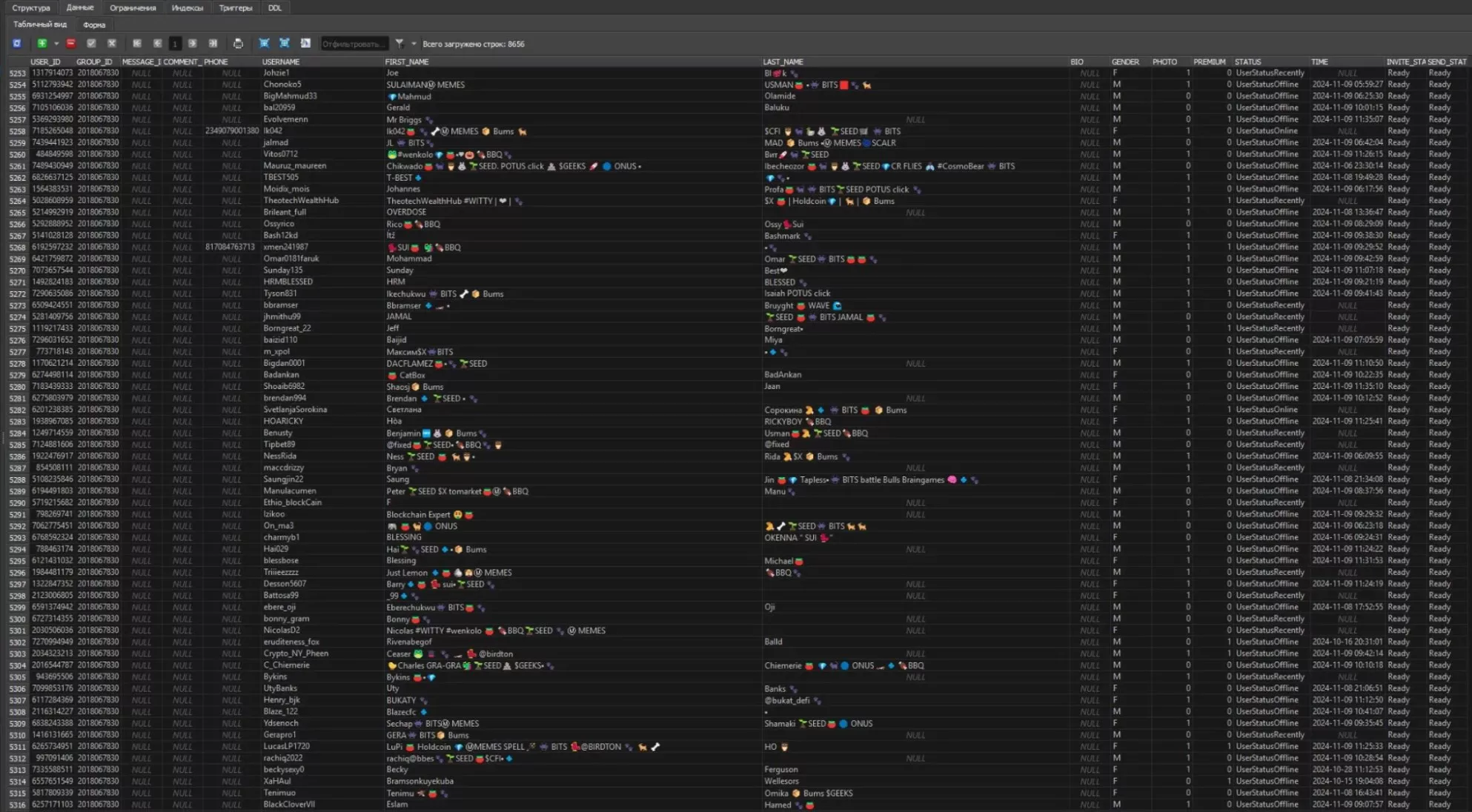This screenshot has height=812, width=1472.
Task: Select row number 5316 header
Action: click(x=18, y=805)
